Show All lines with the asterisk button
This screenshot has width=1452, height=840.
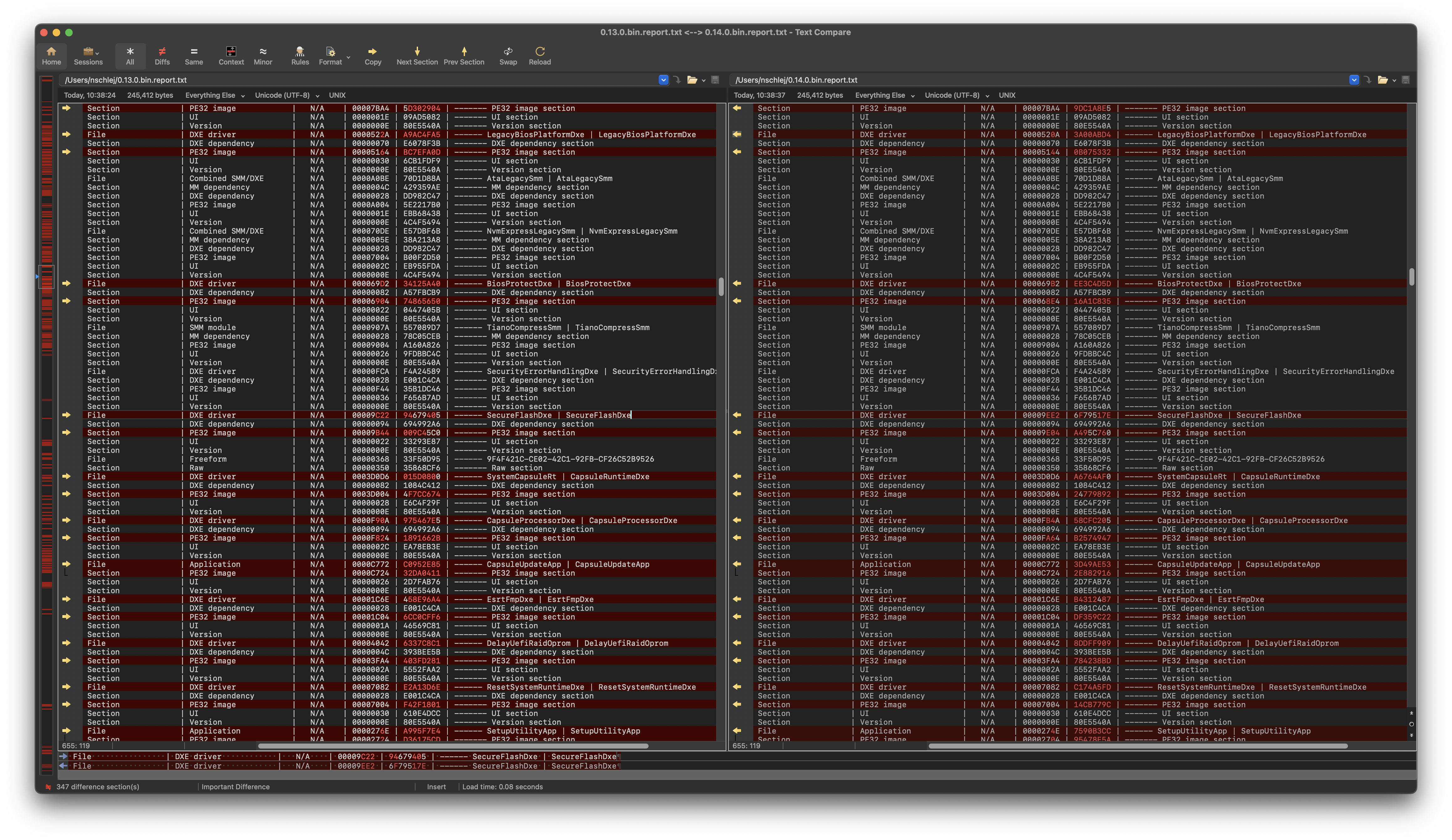tap(130, 56)
